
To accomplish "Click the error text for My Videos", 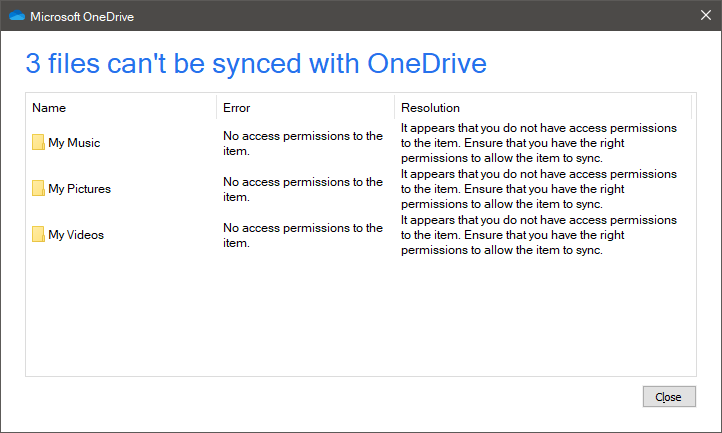I will pos(303,235).
